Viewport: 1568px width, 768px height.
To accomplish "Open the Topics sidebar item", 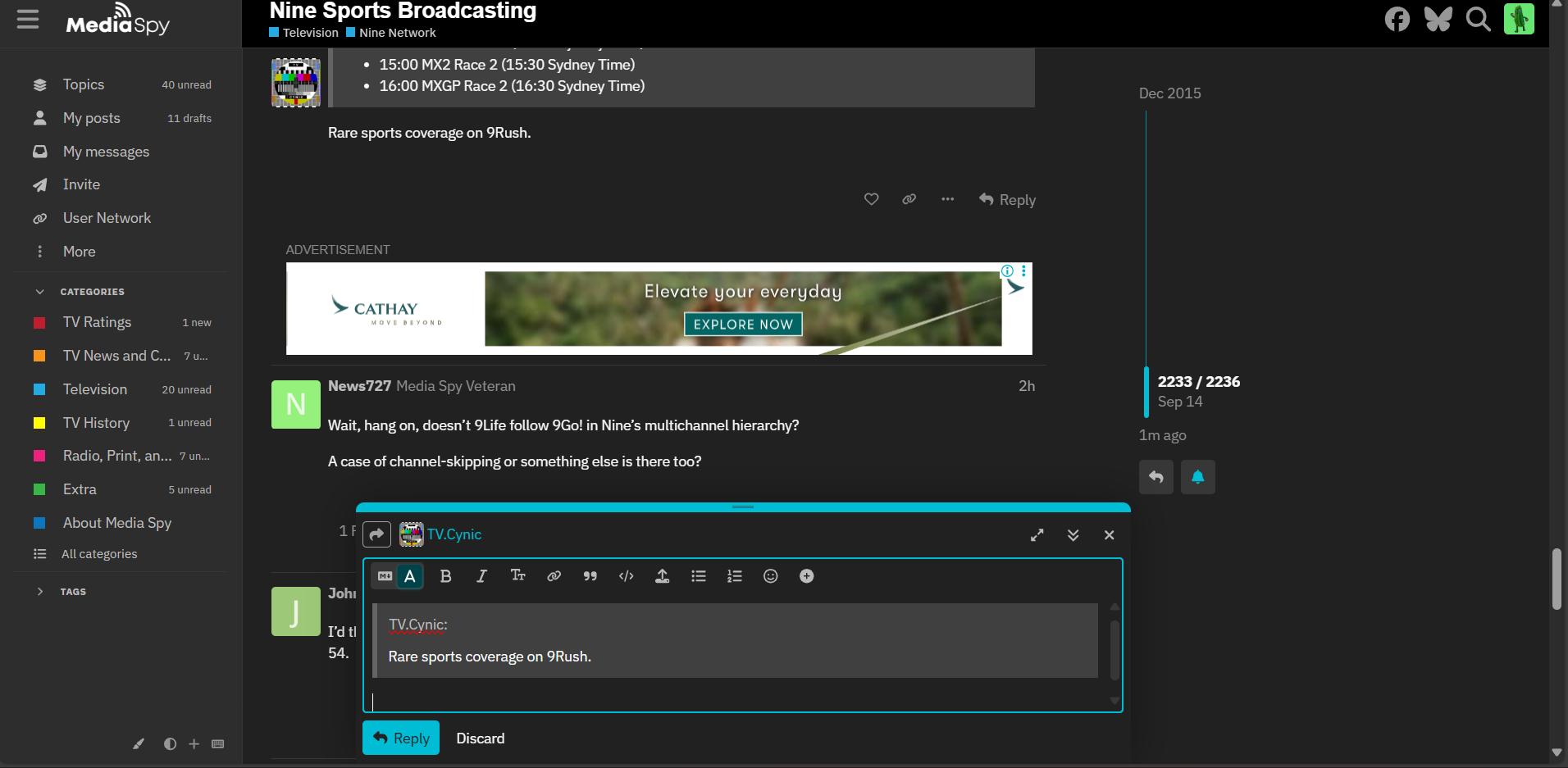I will click(83, 84).
